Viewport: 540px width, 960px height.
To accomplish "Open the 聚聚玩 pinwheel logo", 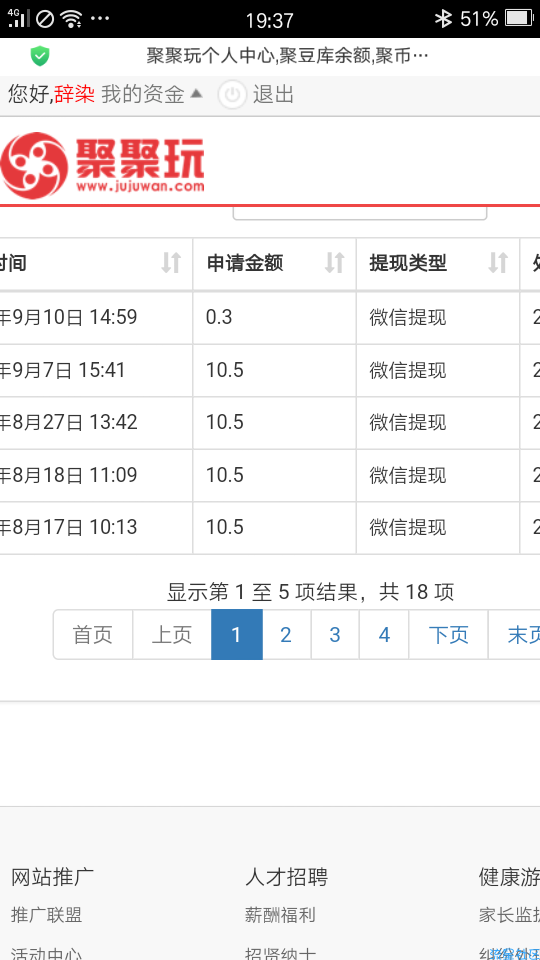I will [x=34, y=165].
